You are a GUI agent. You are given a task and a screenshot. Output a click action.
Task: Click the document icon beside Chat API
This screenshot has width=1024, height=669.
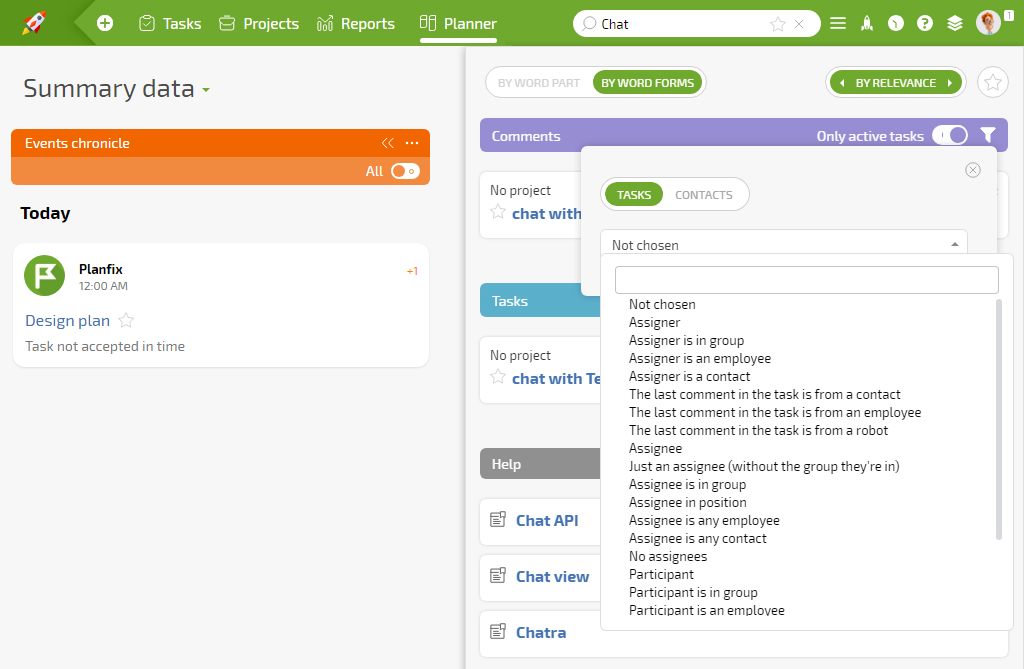(x=498, y=519)
